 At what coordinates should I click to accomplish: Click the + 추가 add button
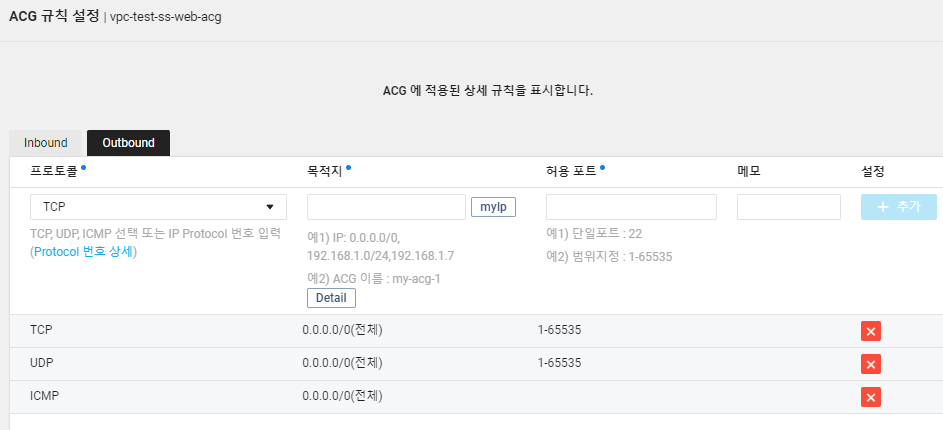[x=898, y=207]
